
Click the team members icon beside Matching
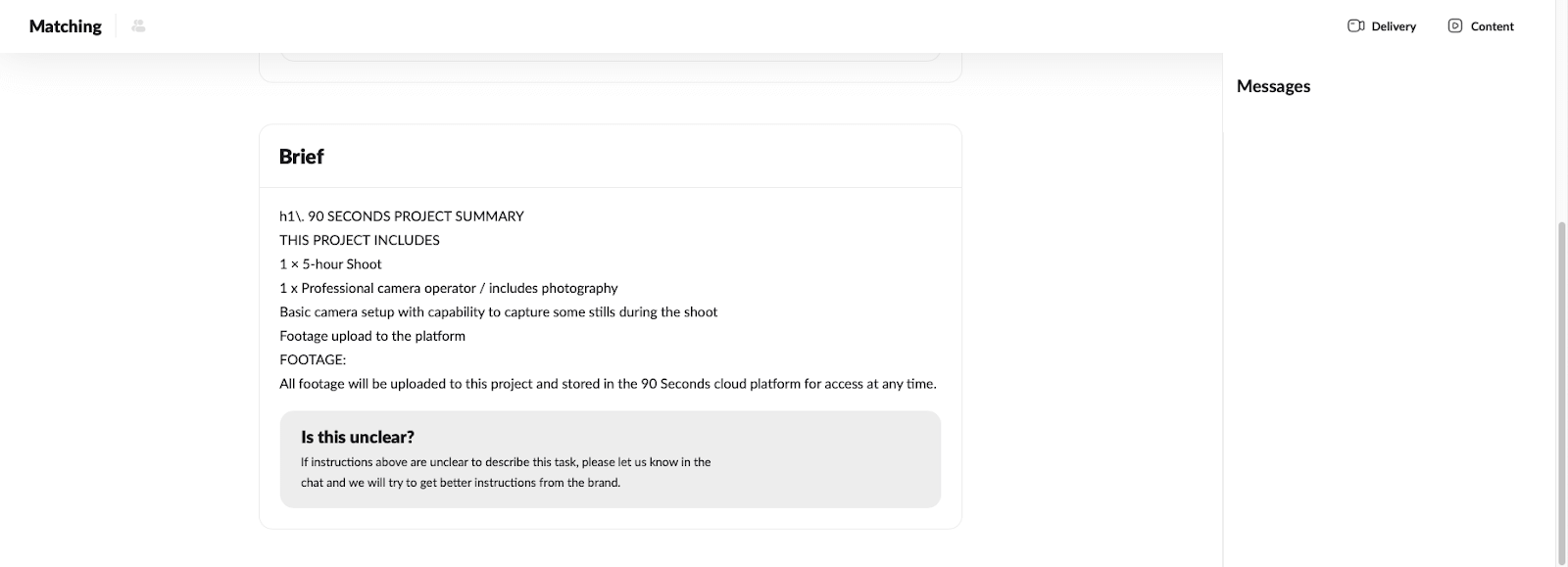point(138,26)
